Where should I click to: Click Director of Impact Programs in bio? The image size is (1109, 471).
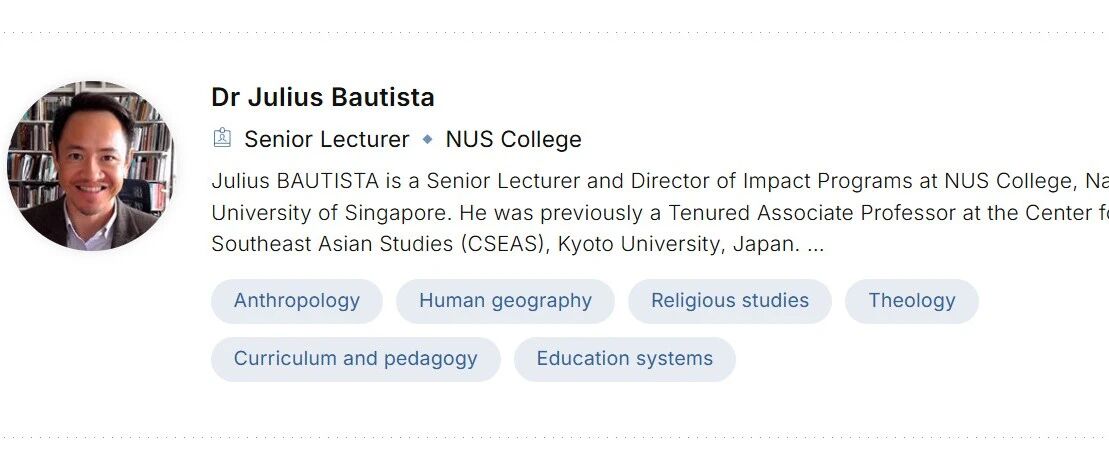(747, 182)
